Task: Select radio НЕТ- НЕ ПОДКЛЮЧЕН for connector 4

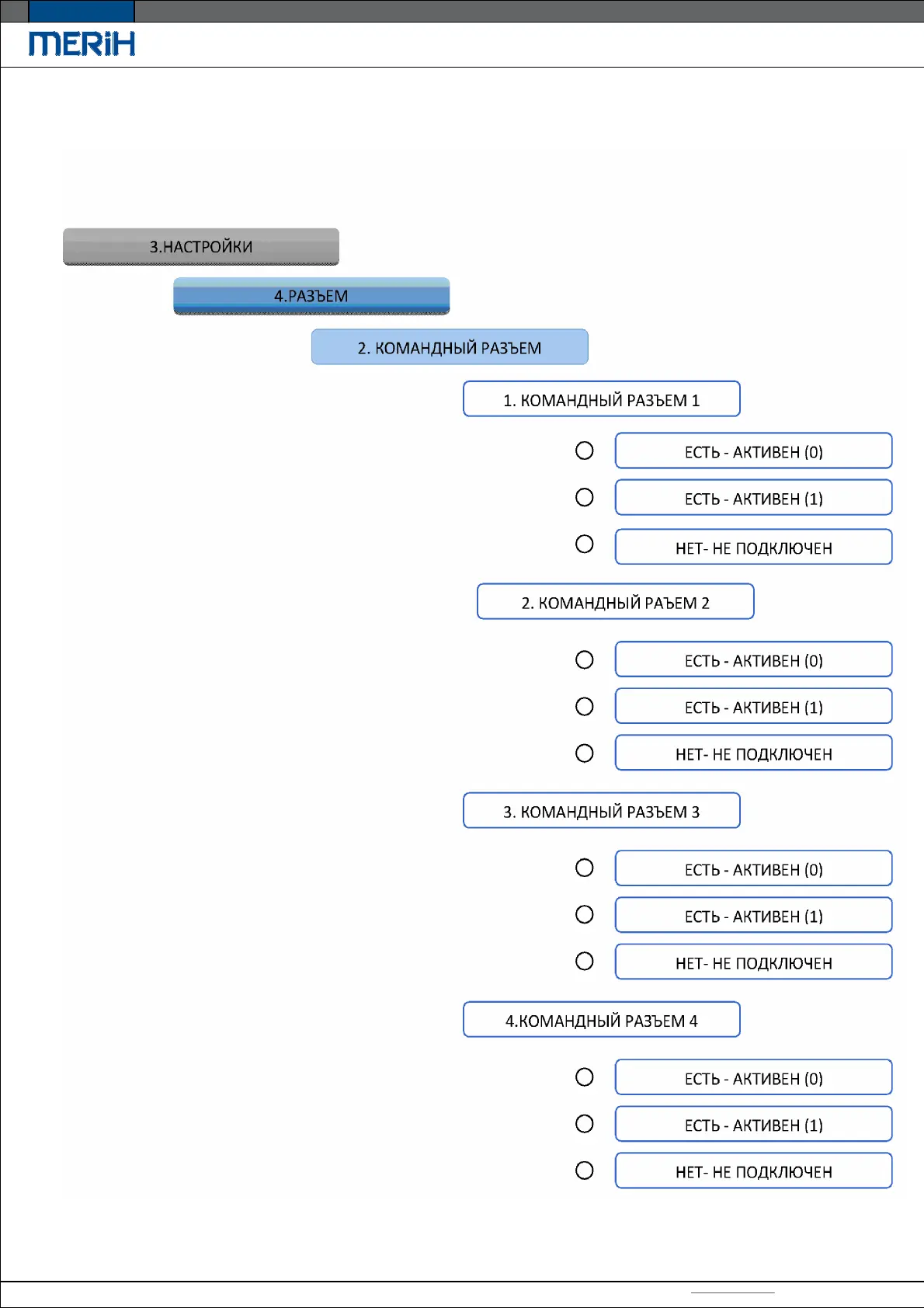Action: pos(585,1170)
